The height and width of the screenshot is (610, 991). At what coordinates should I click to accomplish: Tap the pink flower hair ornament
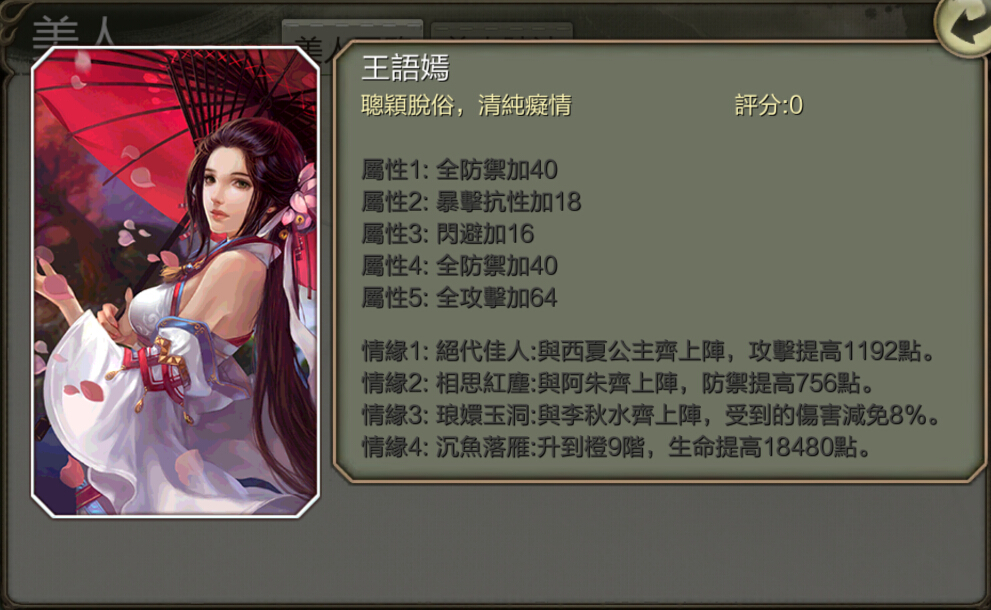pyautogui.click(x=300, y=196)
